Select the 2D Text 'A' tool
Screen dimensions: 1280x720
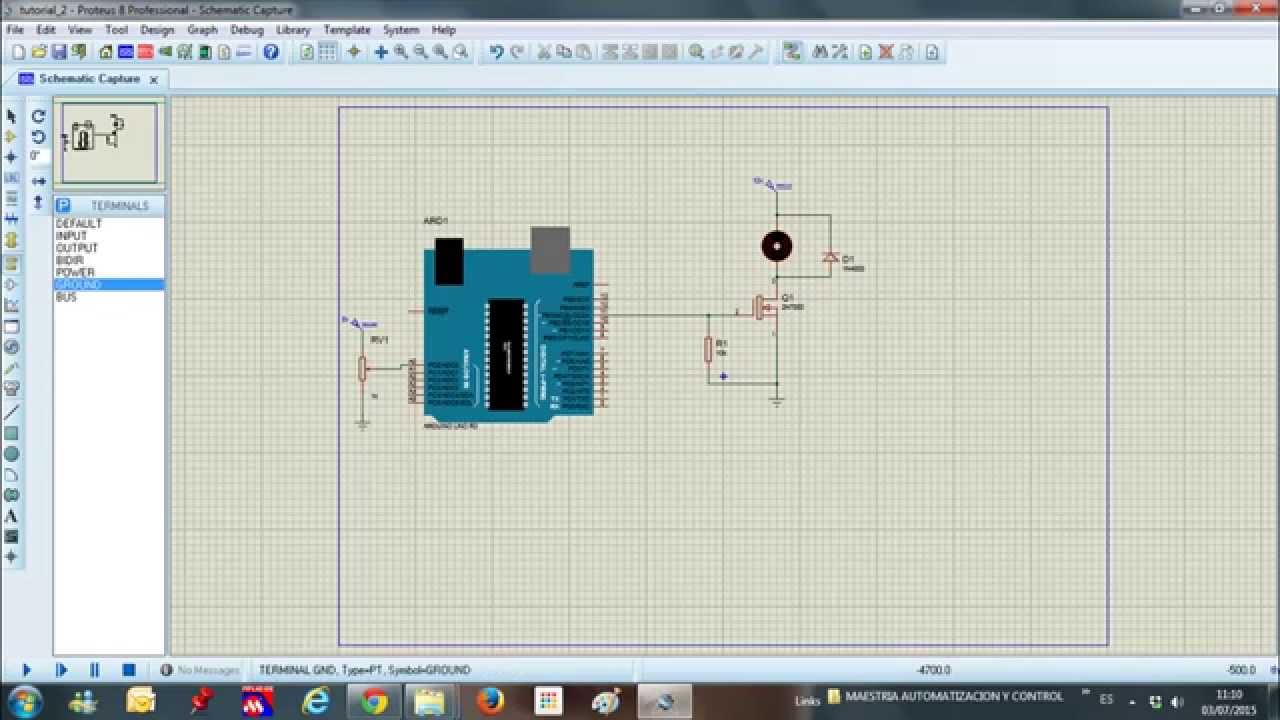[12, 516]
